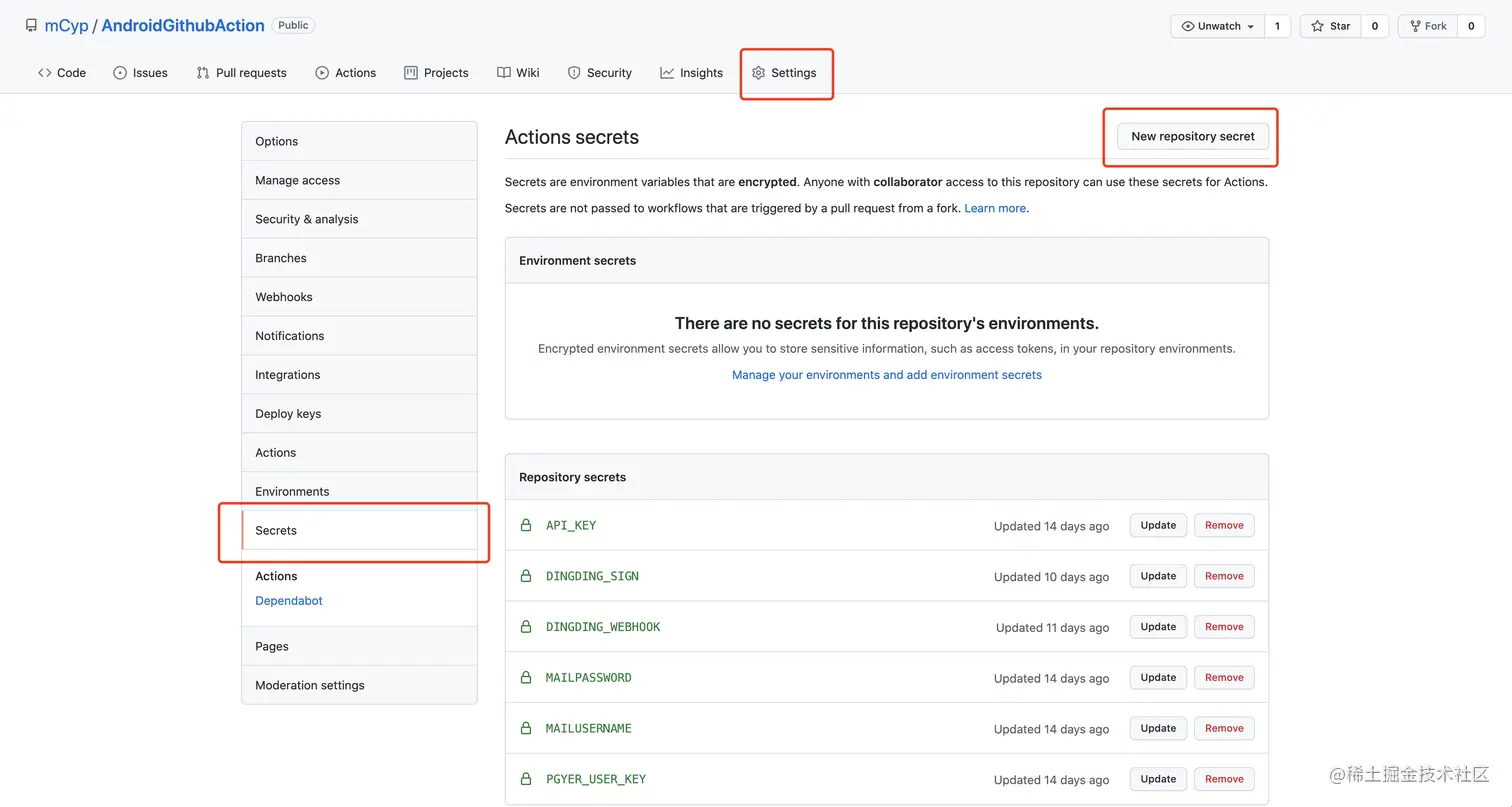Open the Actions tab in top navigation

[x=346, y=73]
